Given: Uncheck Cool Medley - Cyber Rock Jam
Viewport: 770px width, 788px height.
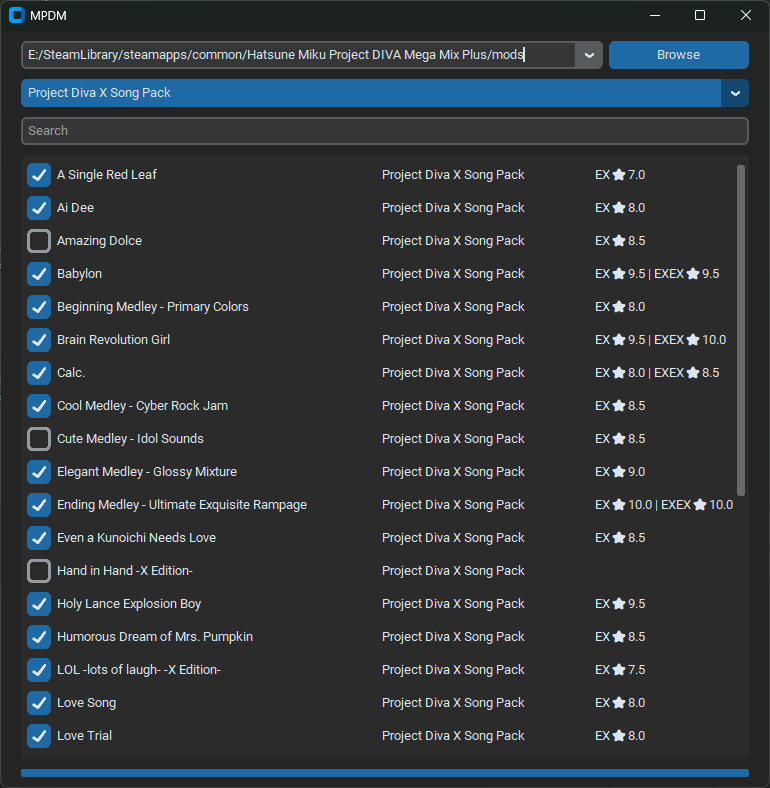Looking at the screenshot, I should (x=39, y=406).
